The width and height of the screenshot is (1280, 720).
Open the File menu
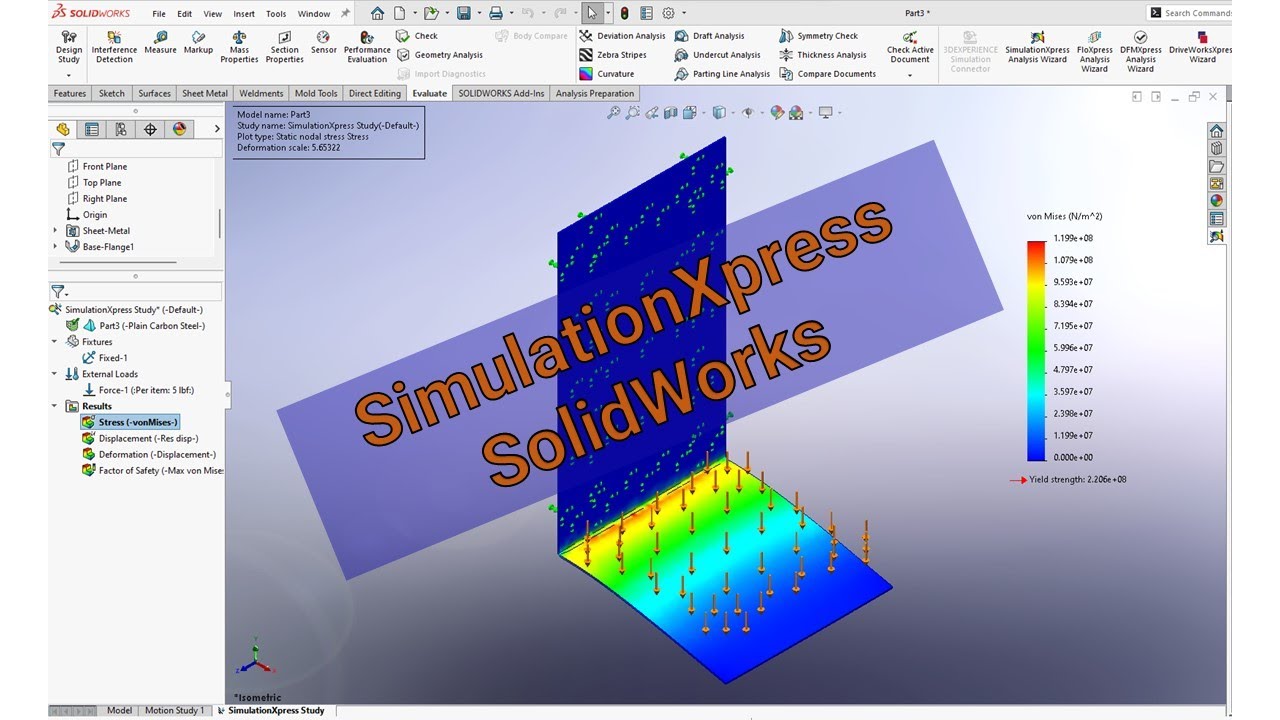(159, 14)
